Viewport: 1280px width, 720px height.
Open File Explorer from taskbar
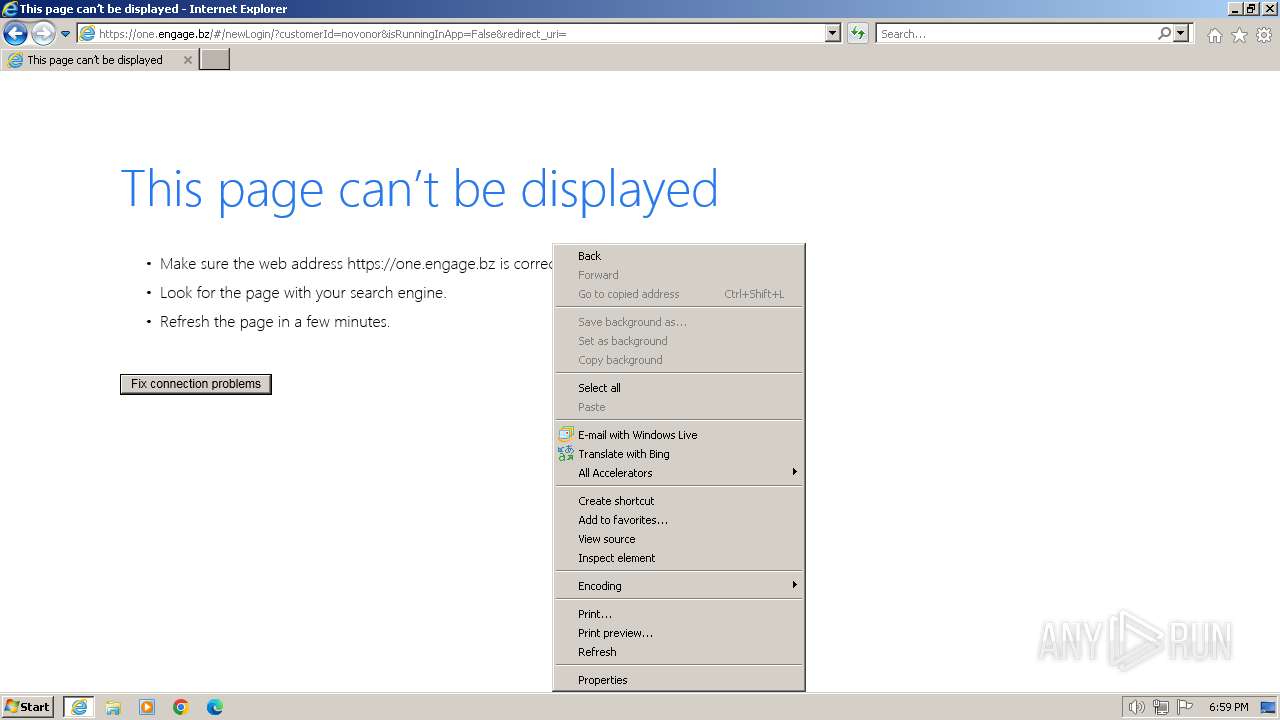coord(113,707)
